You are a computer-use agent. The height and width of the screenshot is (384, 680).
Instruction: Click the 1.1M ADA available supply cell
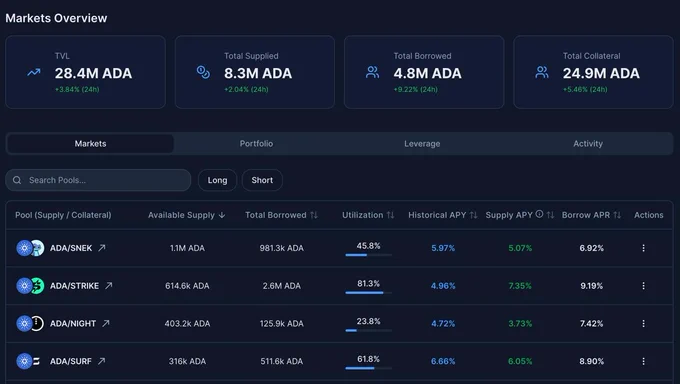point(187,248)
